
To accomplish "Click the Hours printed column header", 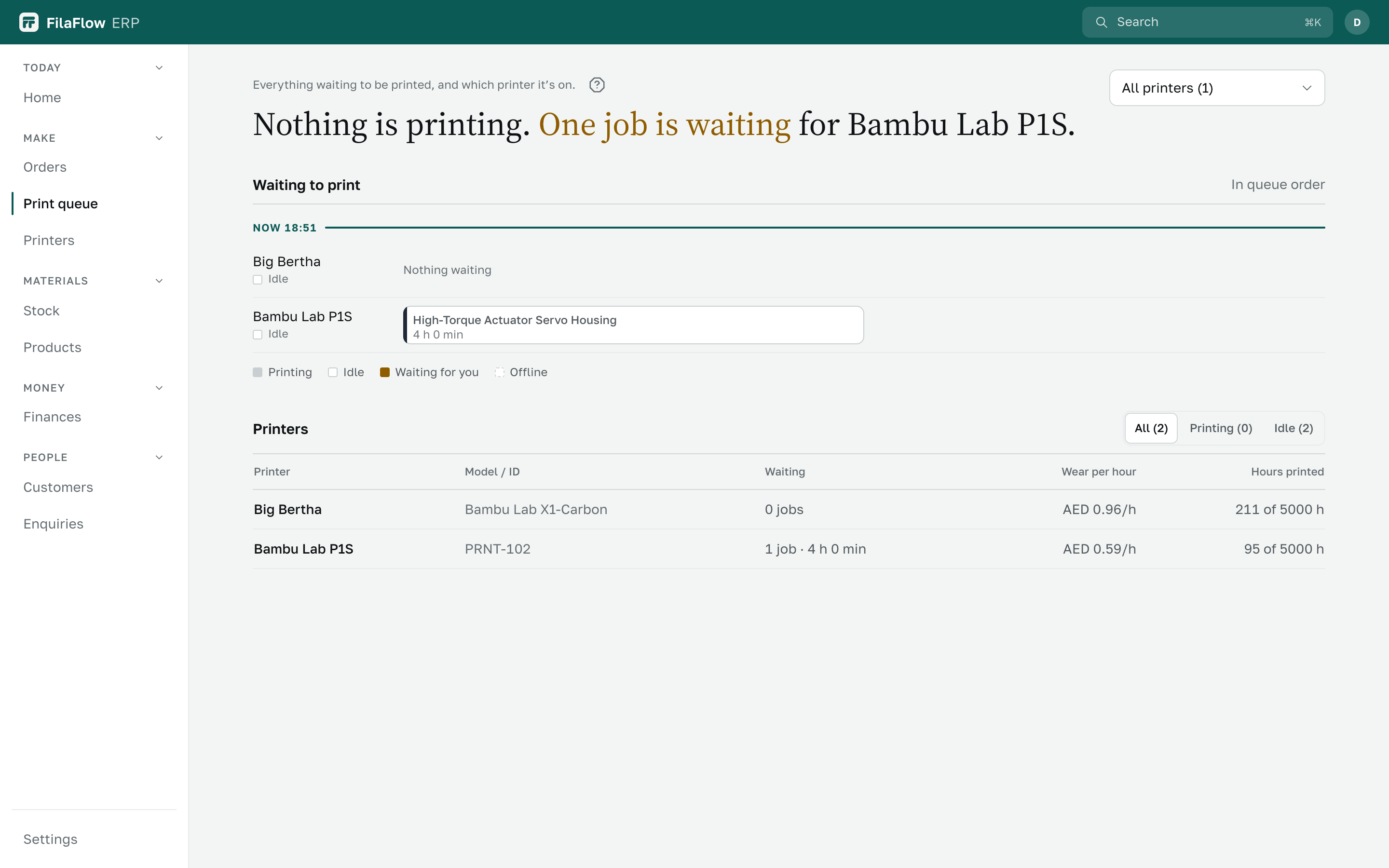I will 1287,472.
